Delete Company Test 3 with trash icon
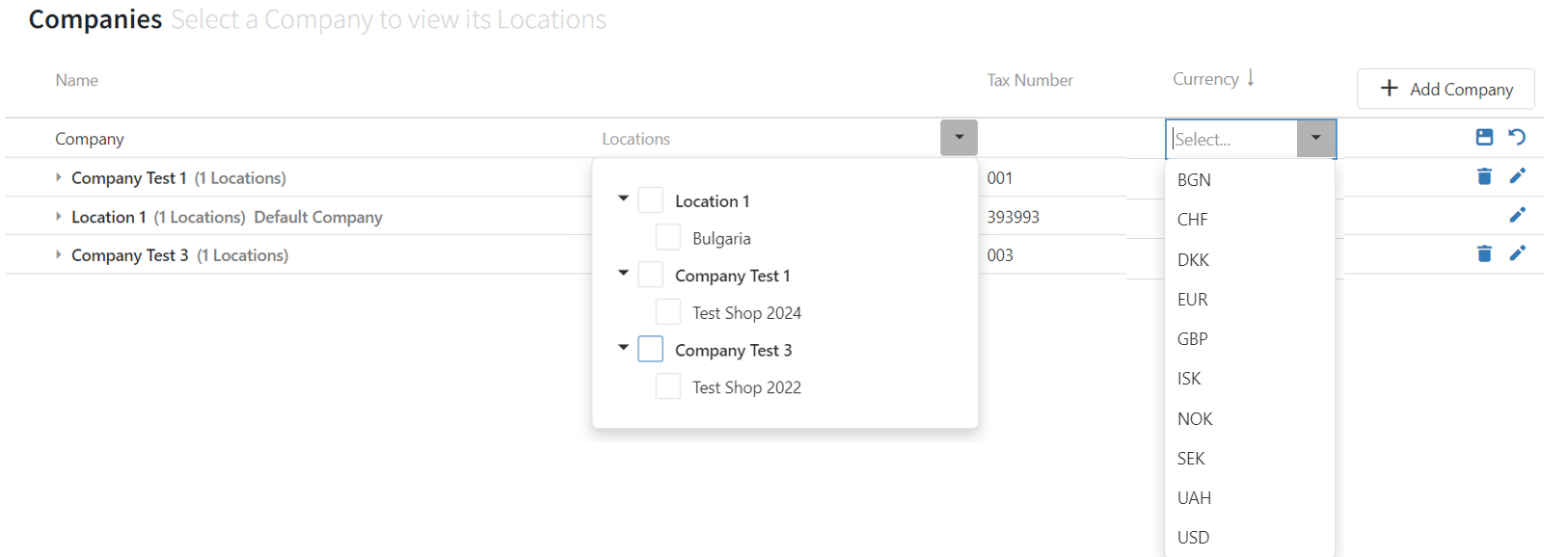 (x=1484, y=253)
